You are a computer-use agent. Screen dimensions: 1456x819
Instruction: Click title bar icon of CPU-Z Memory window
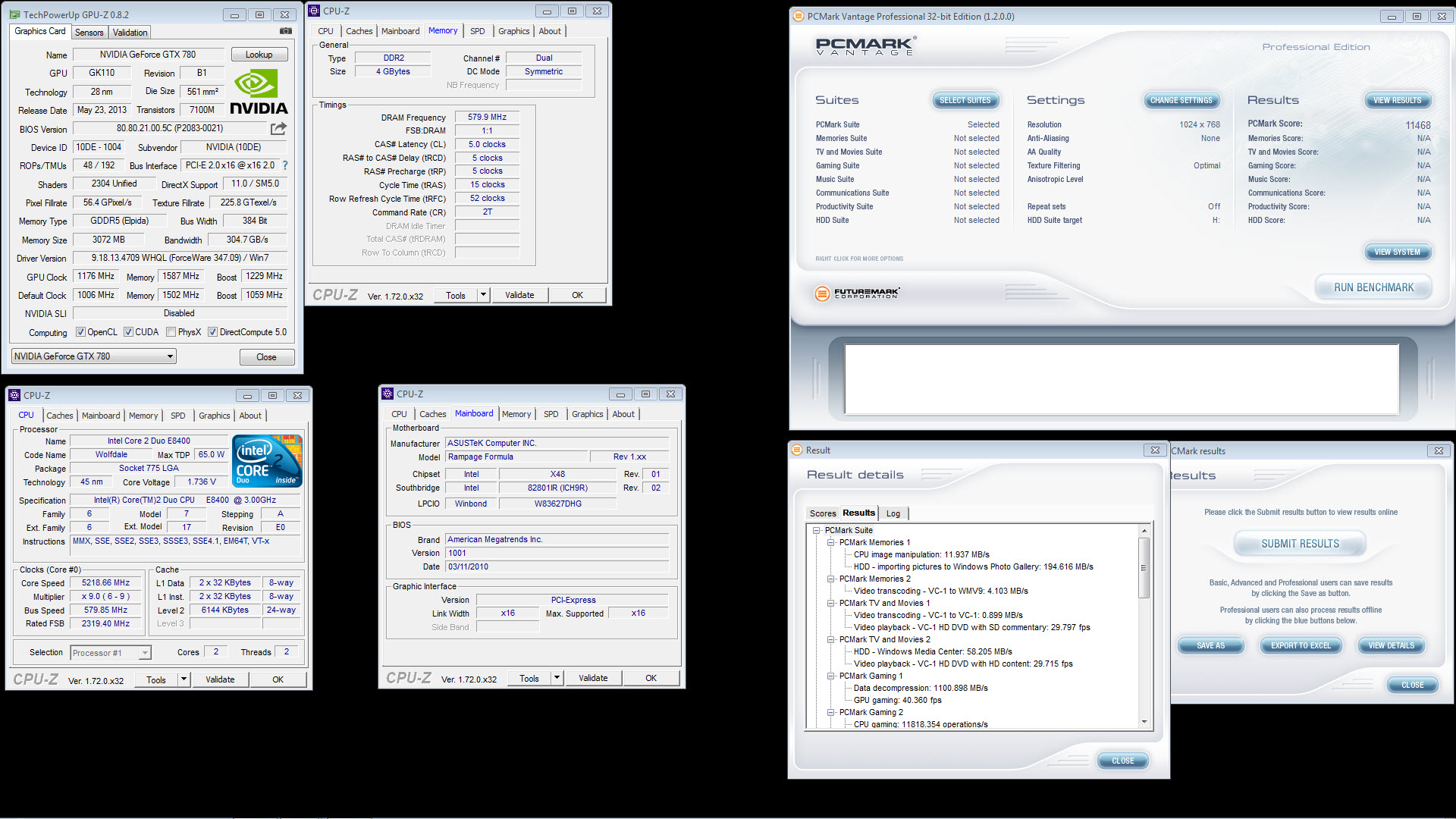click(315, 11)
